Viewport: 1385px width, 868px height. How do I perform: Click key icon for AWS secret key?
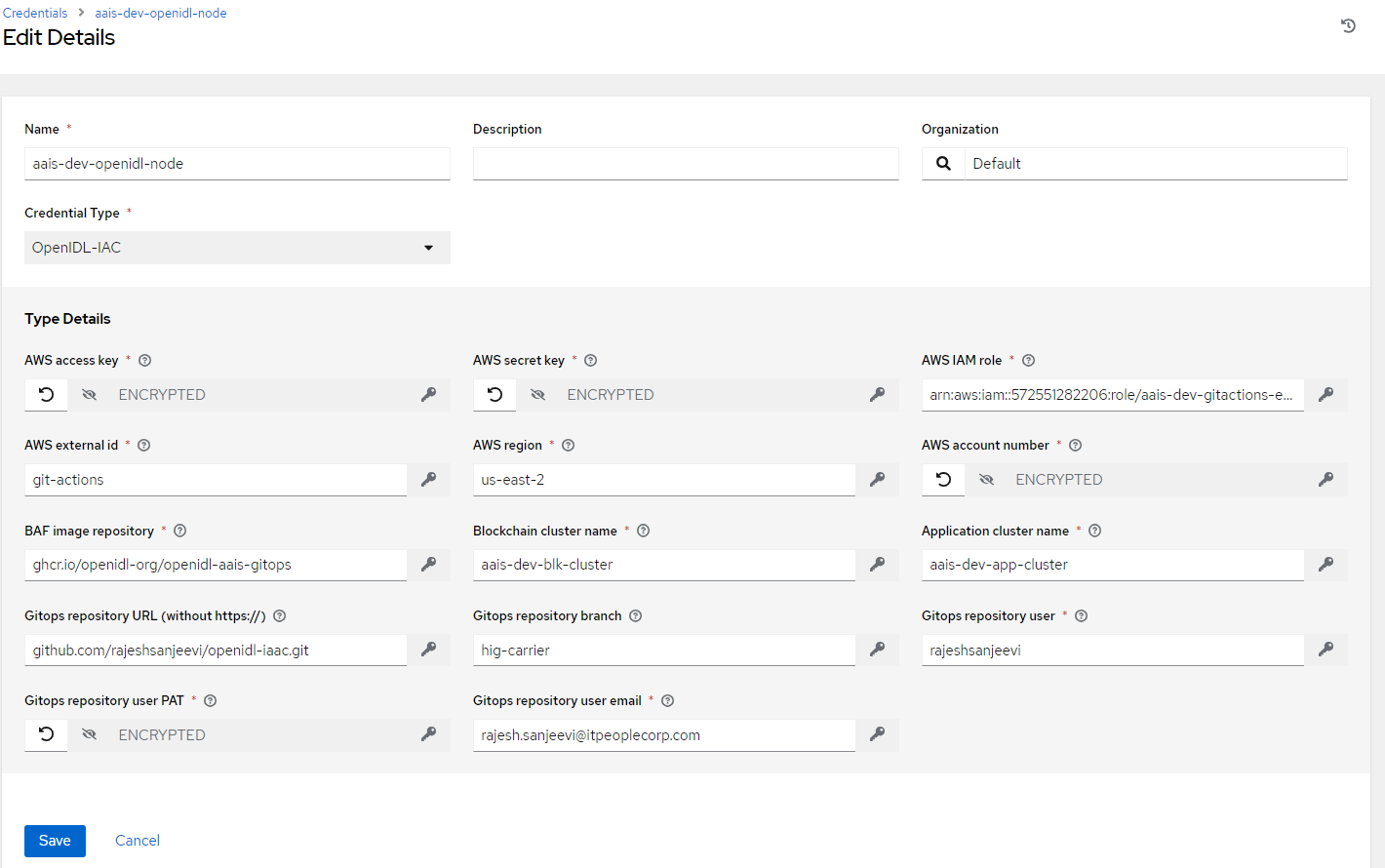877,395
